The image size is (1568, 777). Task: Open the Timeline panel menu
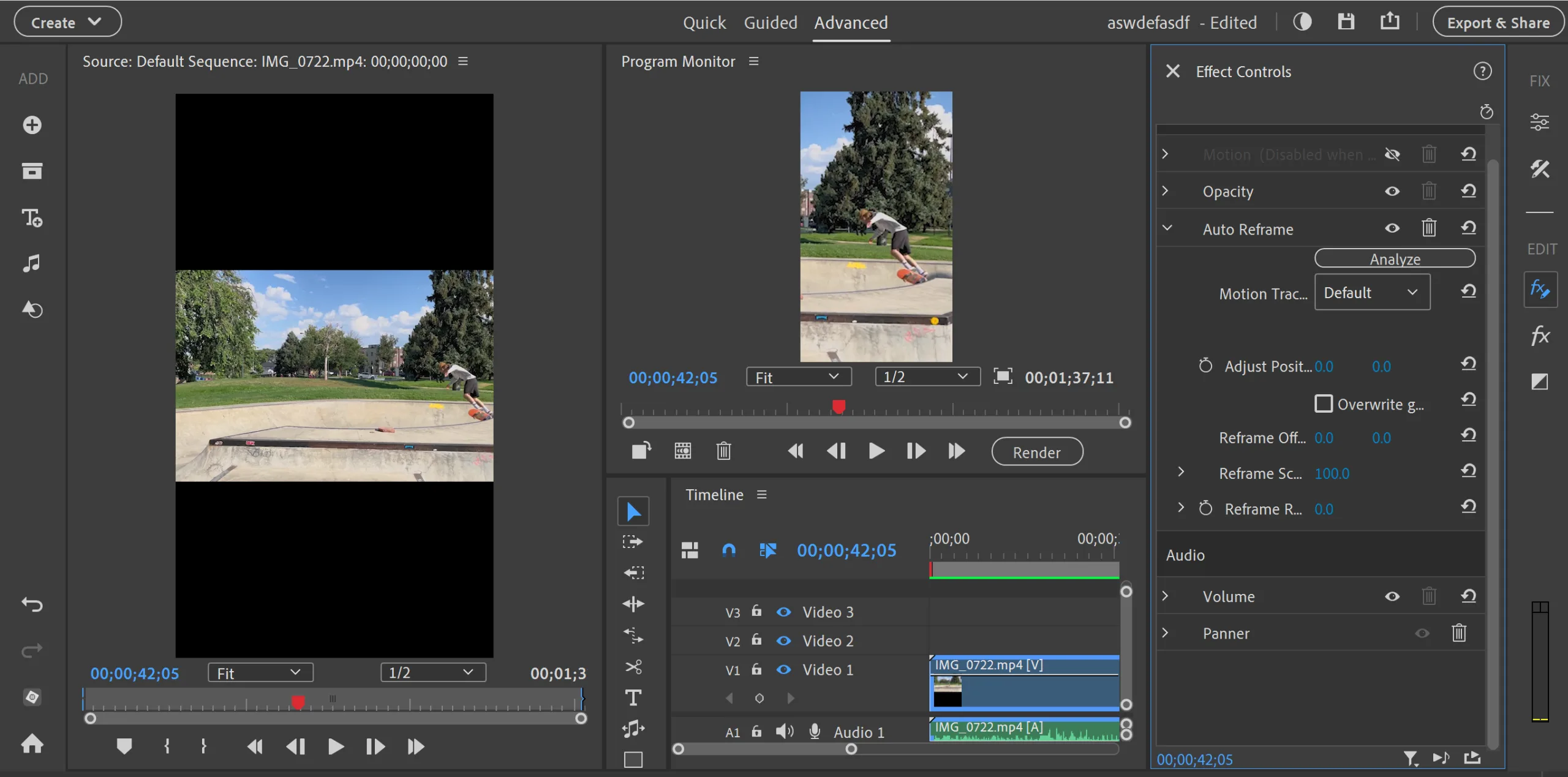pyautogui.click(x=761, y=495)
